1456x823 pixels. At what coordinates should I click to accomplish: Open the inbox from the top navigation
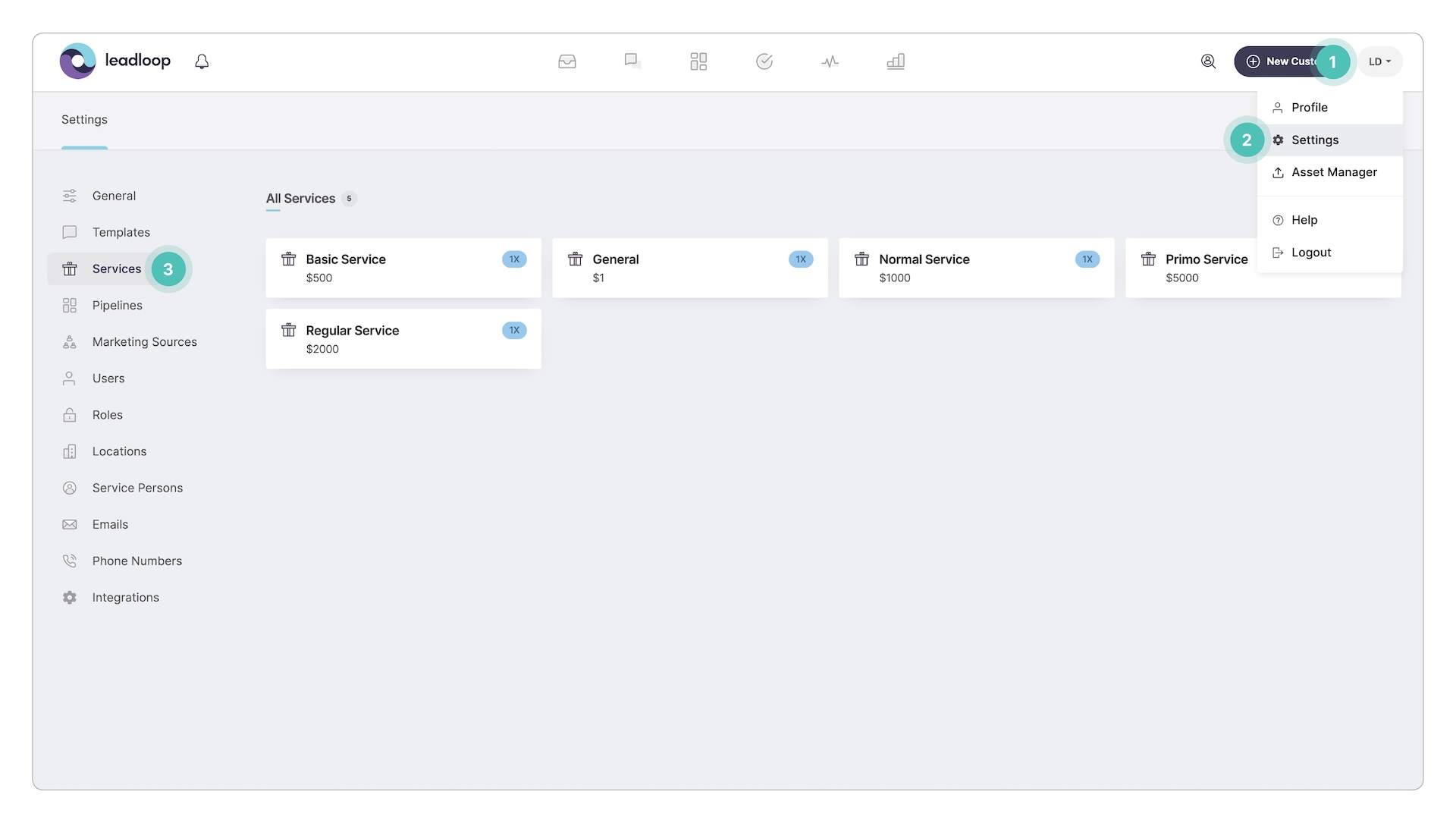pos(567,61)
